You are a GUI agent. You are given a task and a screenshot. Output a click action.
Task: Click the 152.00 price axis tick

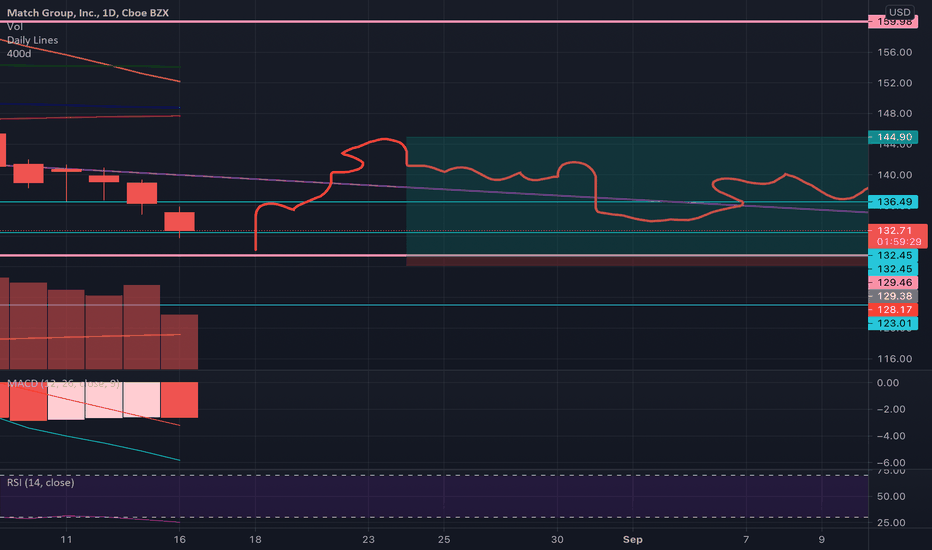895,83
